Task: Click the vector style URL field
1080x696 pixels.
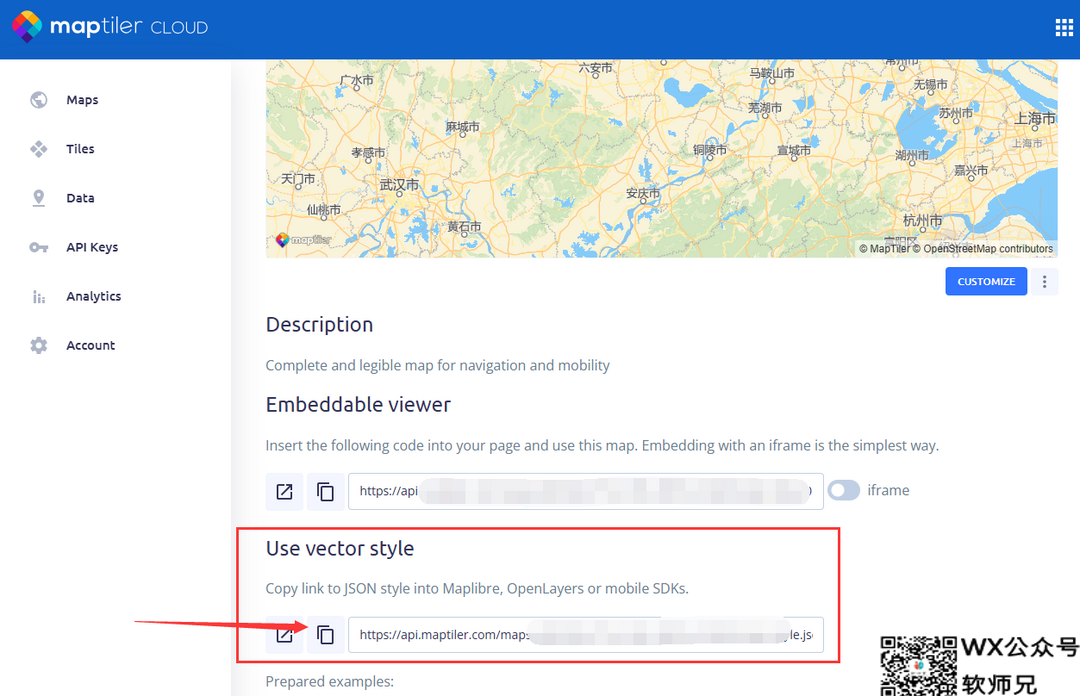Action: (x=585, y=635)
